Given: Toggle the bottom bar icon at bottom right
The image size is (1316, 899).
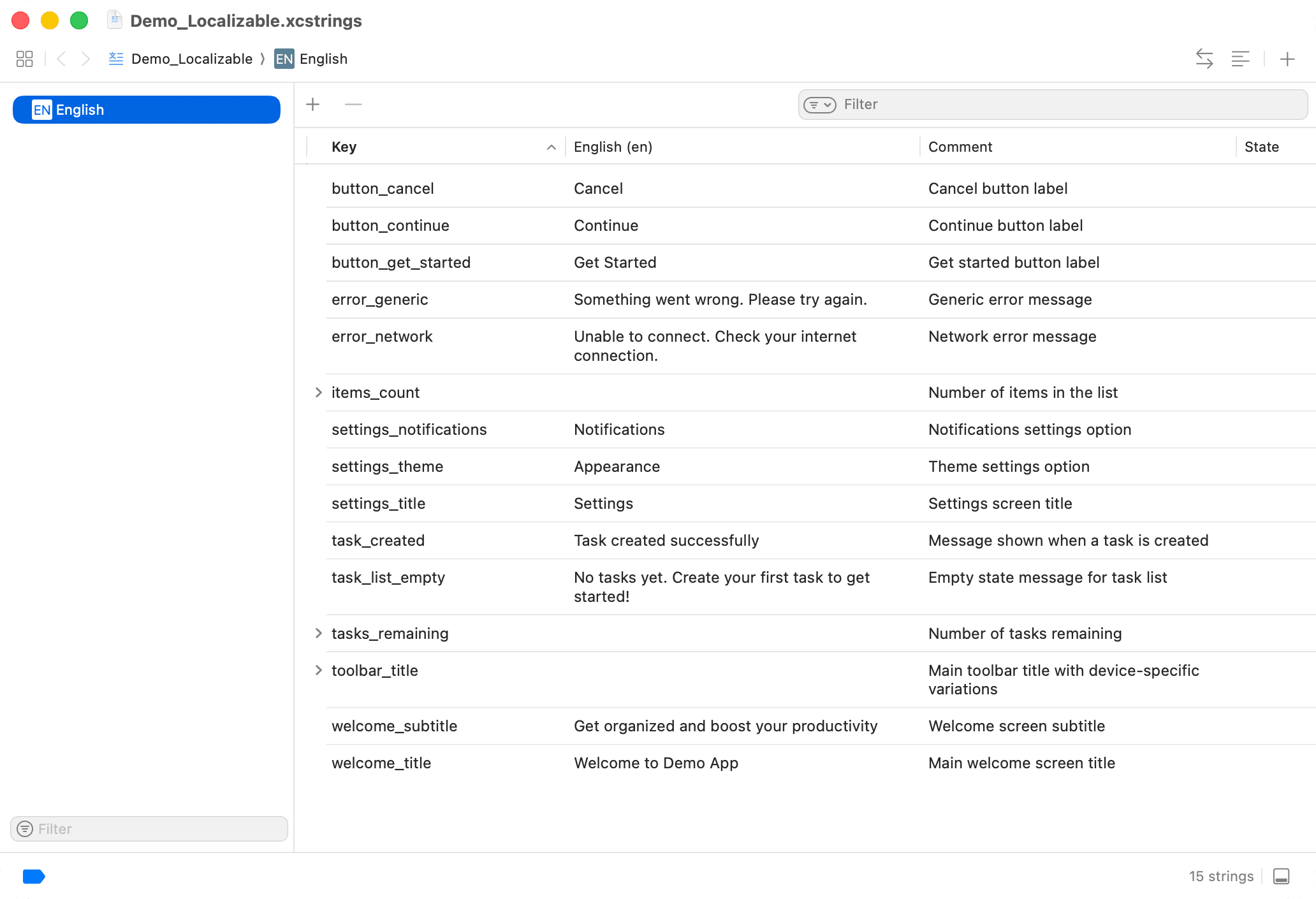Looking at the screenshot, I should pos(1283,877).
